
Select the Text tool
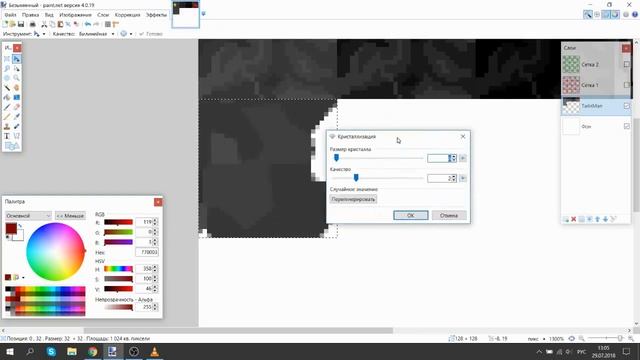pos(7,136)
